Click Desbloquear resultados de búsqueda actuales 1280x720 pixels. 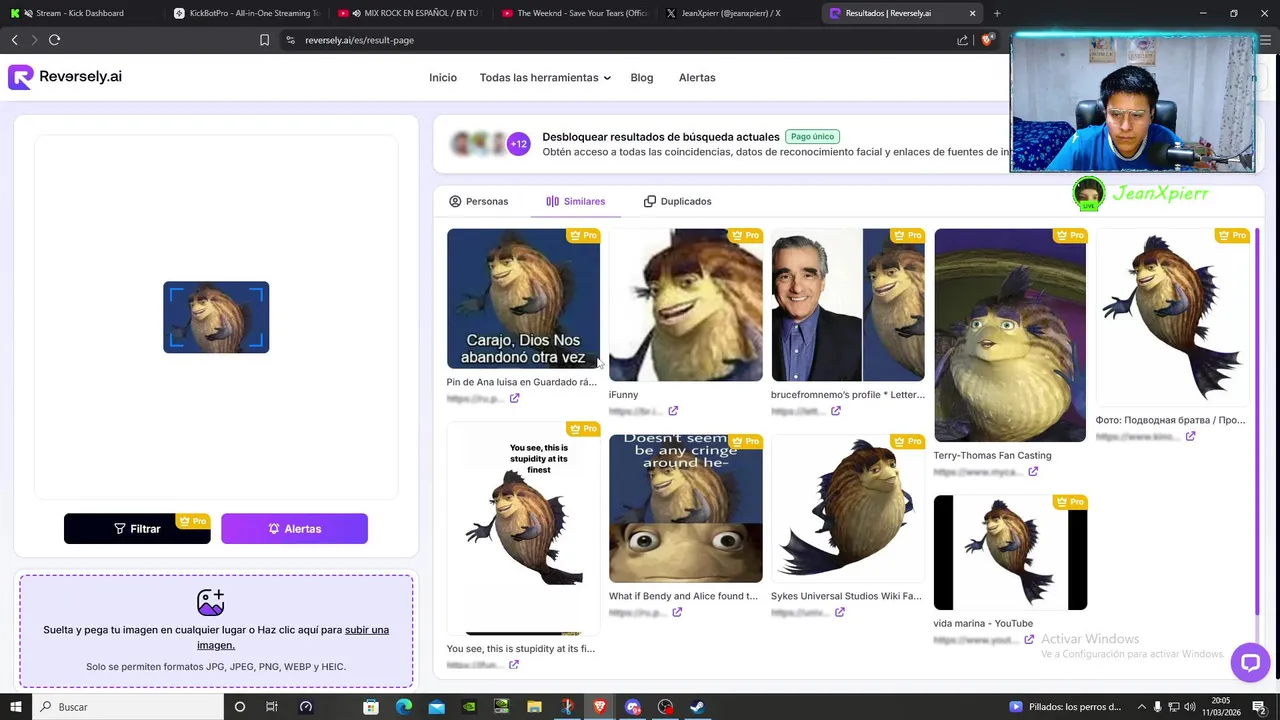click(661, 137)
